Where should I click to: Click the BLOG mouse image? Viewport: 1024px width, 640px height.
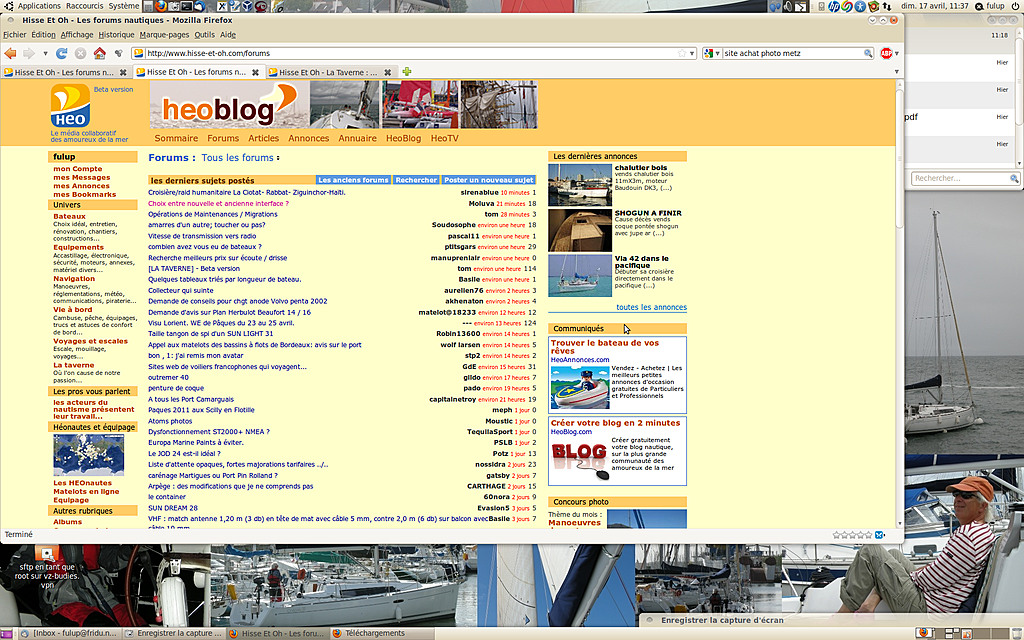579,460
